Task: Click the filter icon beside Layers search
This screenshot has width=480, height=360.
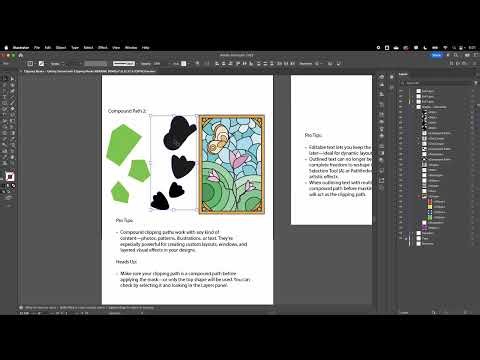Action: tap(476, 83)
